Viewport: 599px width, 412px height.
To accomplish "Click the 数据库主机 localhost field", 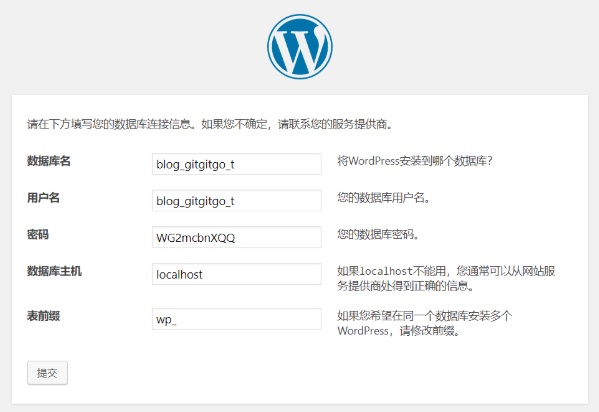I will point(236,274).
